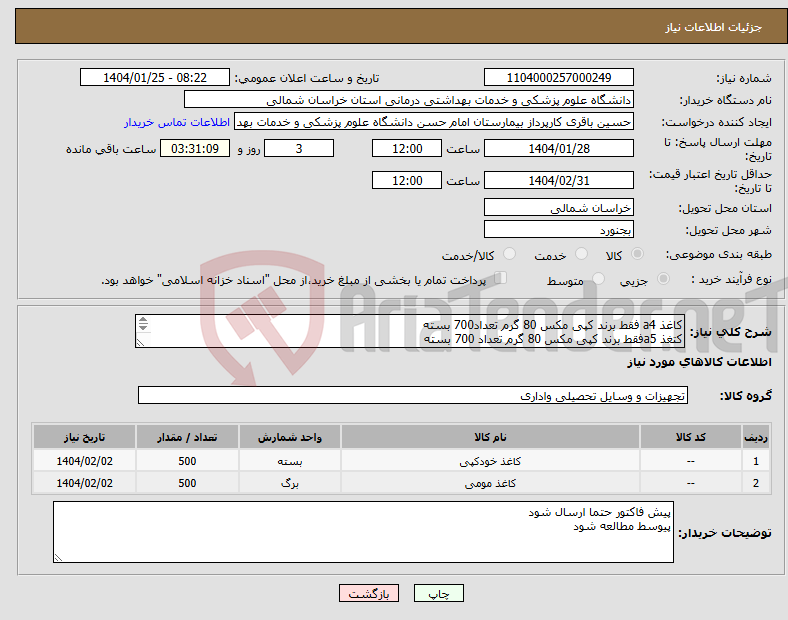Click scroll down arrow in description box
The width and height of the screenshot is (788, 620).
tap(143, 327)
